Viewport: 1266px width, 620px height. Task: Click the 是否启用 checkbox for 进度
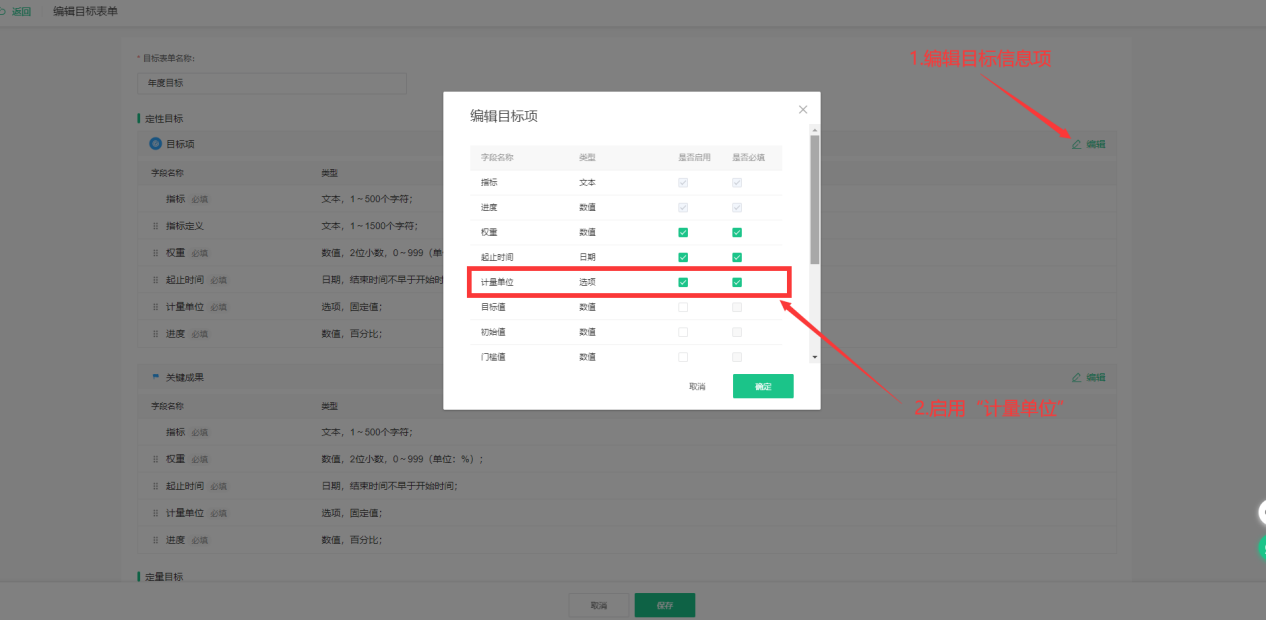[683, 207]
